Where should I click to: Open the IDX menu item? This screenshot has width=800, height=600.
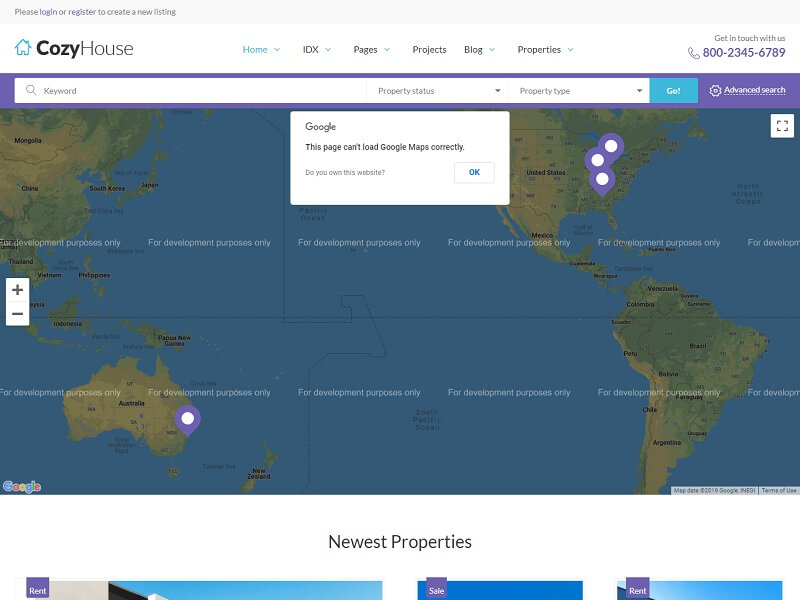coord(310,49)
